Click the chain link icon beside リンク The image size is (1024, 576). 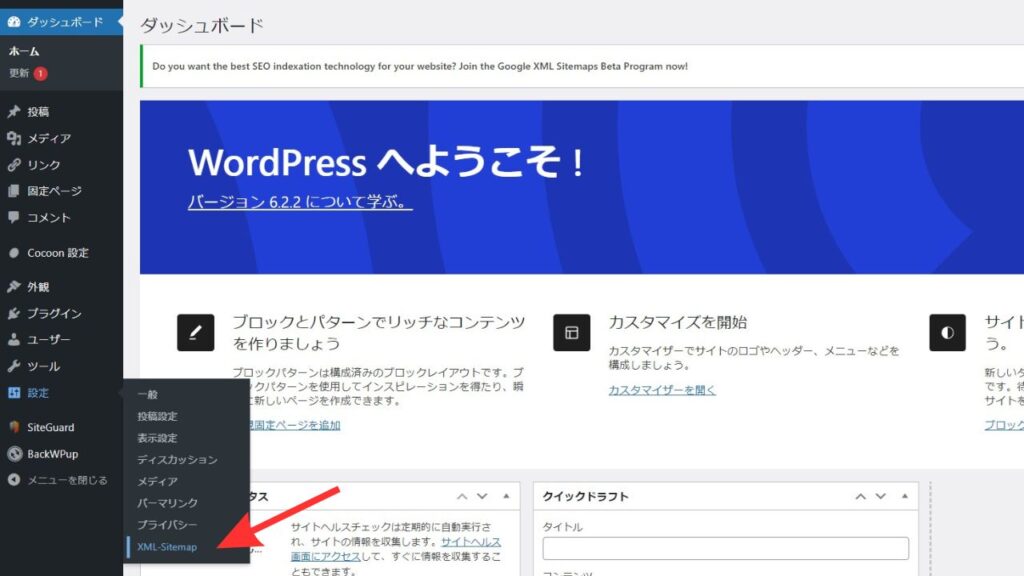coord(14,165)
